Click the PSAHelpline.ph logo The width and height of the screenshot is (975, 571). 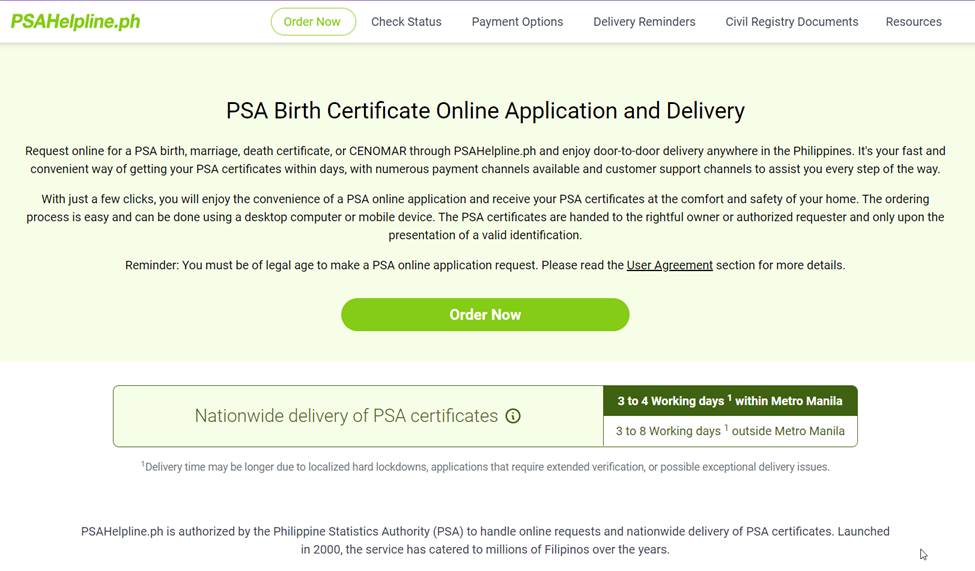click(75, 22)
